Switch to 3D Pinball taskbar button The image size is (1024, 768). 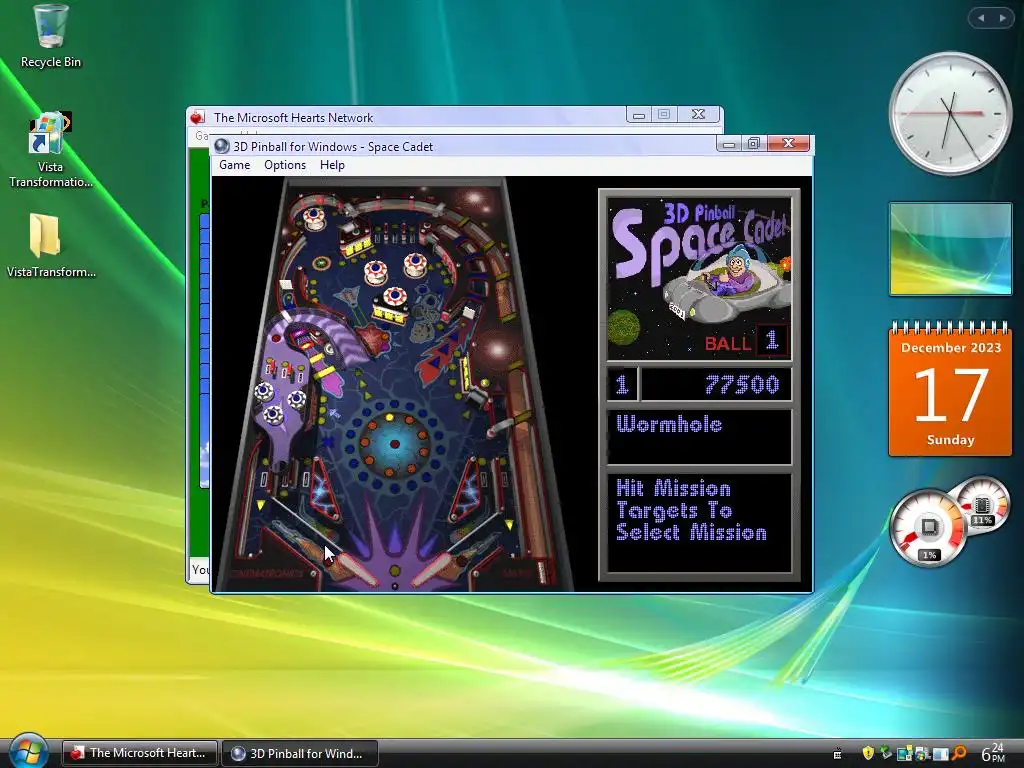300,753
